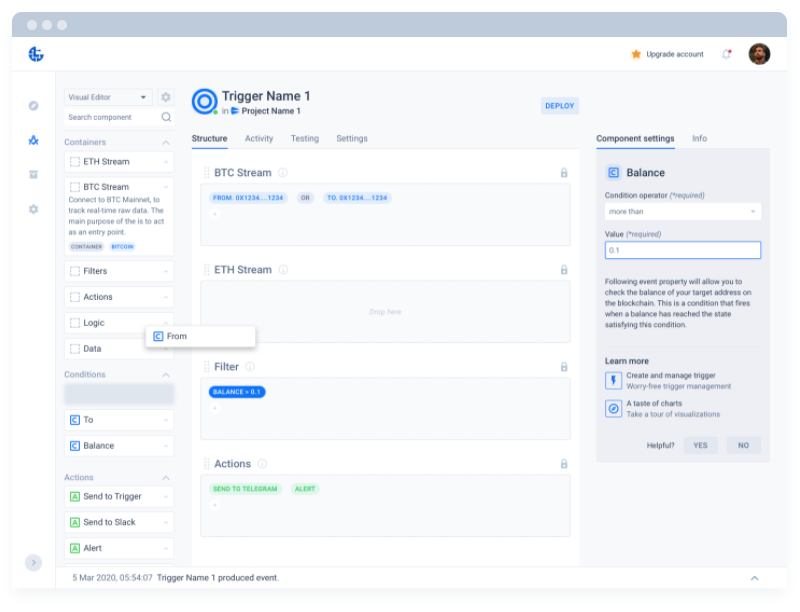Image resolution: width=800 pixels, height=612 pixels.
Task: Click the compass icon for A taste of charts
Action: point(613,409)
